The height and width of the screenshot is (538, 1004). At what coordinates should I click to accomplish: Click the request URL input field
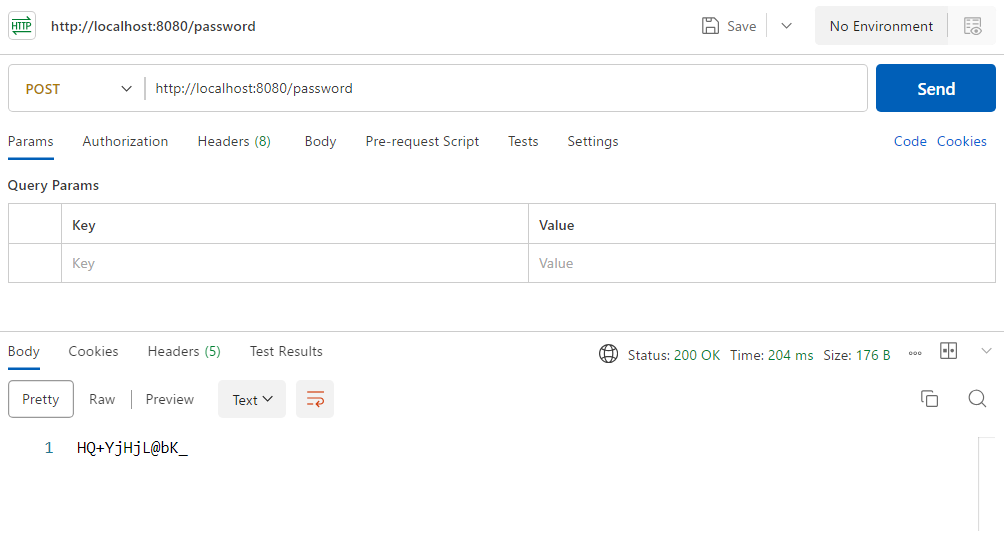tap(505, 89)
